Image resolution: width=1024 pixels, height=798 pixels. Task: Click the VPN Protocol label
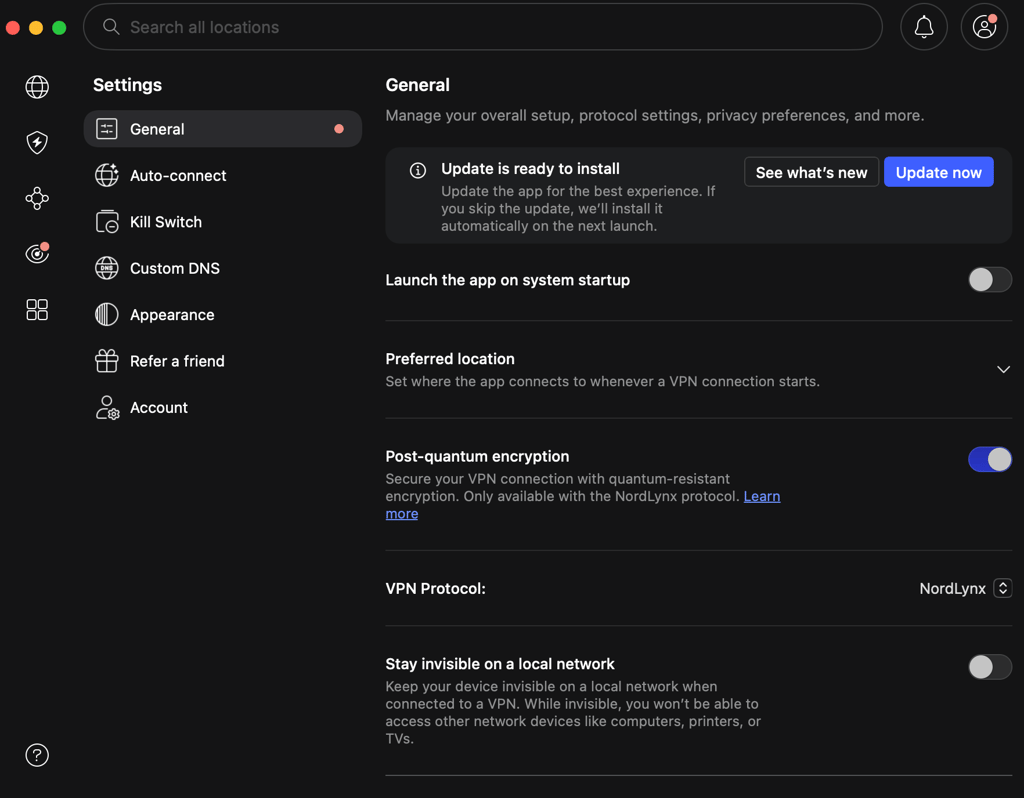point(436,588)
